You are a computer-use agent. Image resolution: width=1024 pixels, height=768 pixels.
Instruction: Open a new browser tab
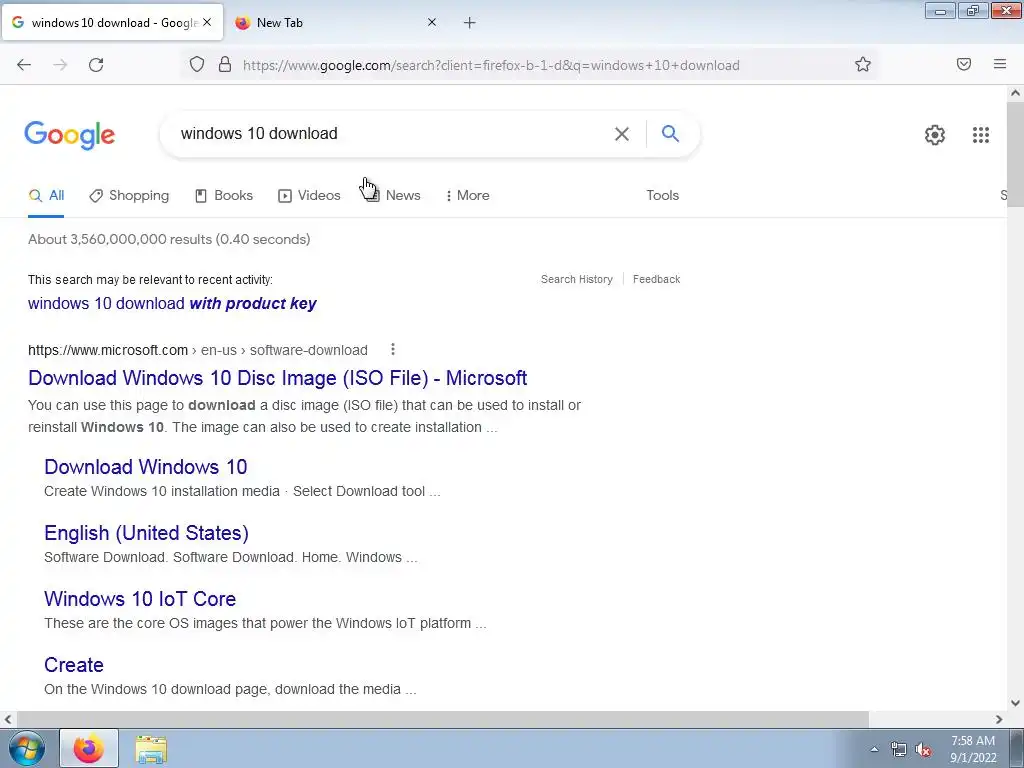click(x=470, y=23)
